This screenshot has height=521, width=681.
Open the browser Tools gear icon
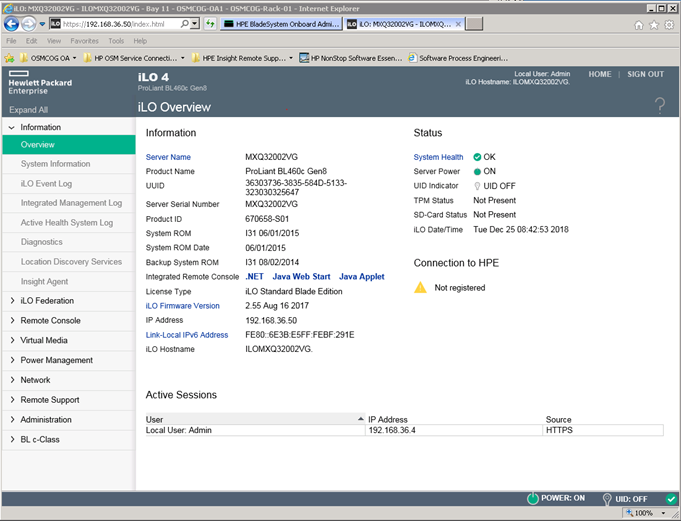pos(669,25)
